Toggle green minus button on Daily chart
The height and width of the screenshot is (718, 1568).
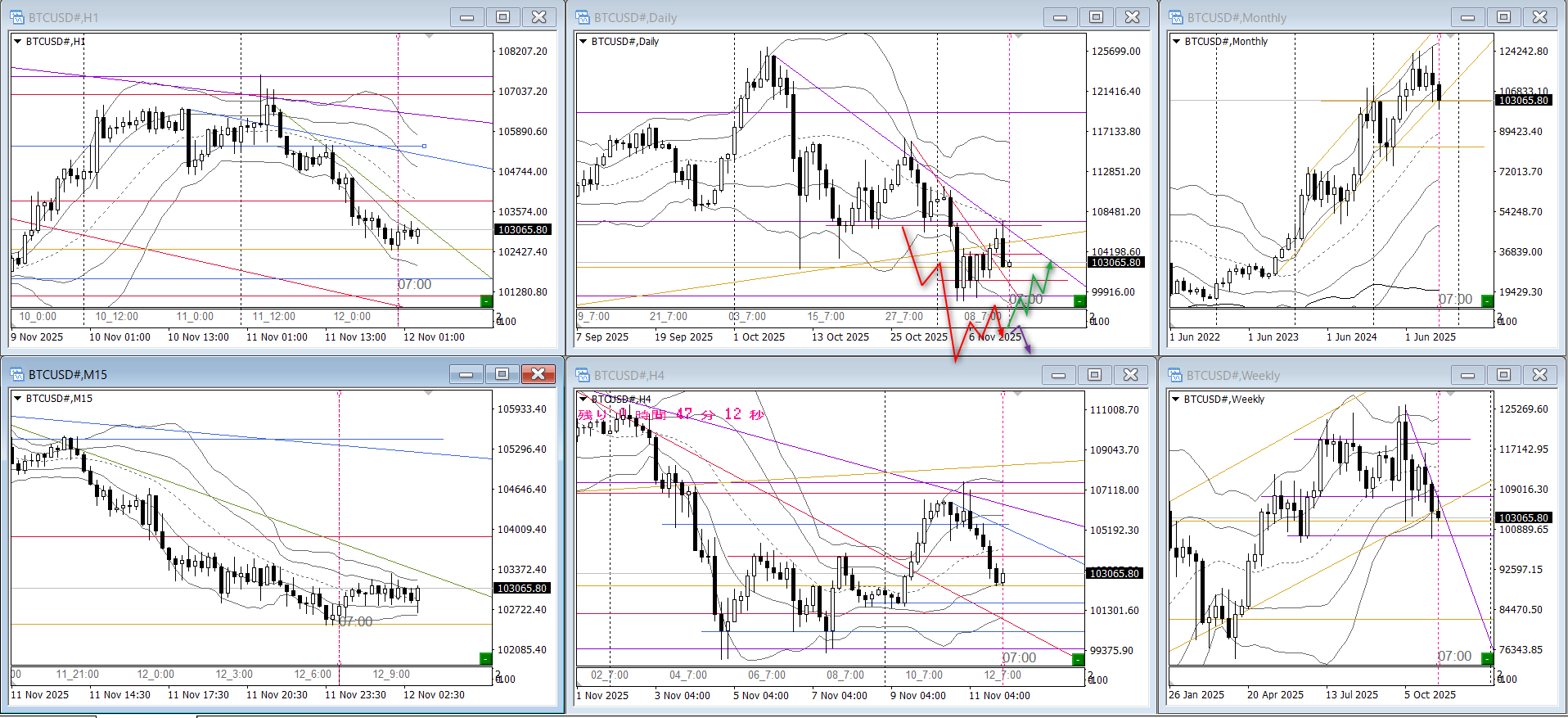point(1079,301)
